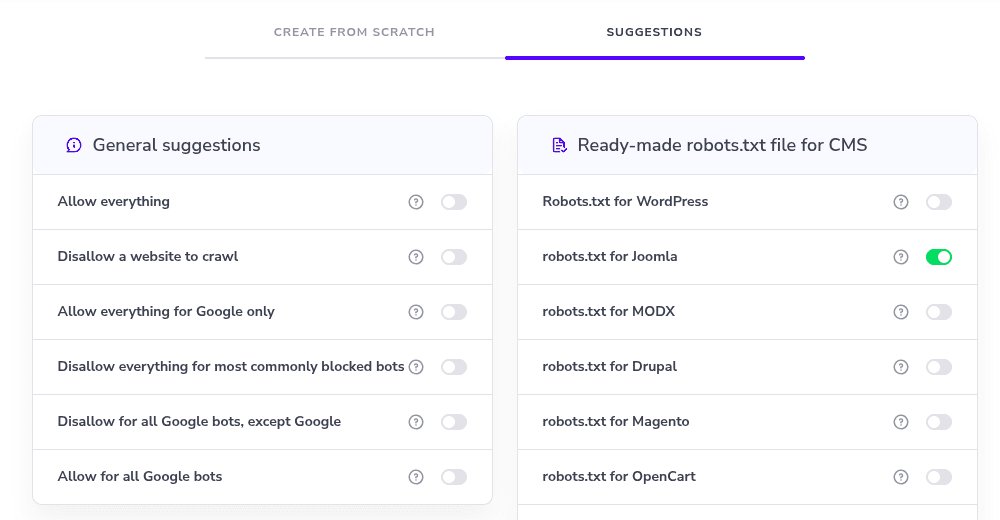Disable the robots.txt for Joomla toggle

(x=939, y=257)
